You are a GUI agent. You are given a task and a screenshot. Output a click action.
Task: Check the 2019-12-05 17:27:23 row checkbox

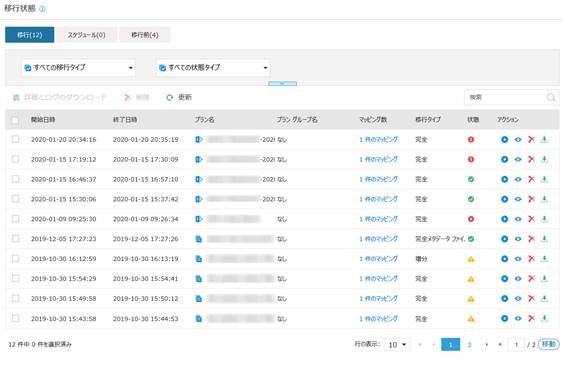[15, 239]
